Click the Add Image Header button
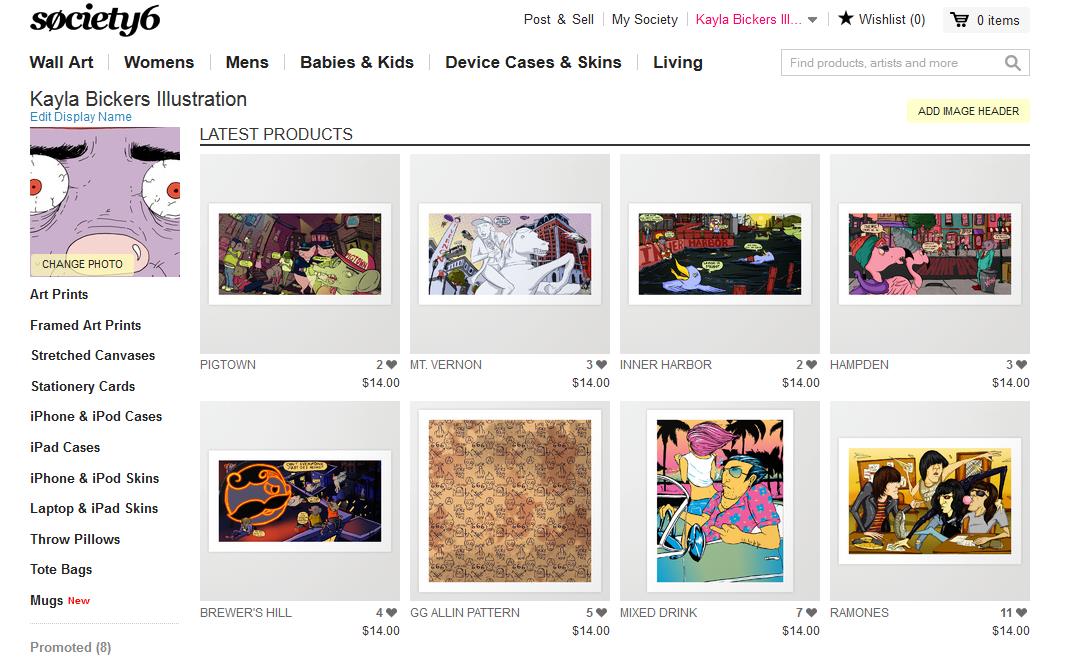Viewport: 1091px width, 663px height. [968, 111]
